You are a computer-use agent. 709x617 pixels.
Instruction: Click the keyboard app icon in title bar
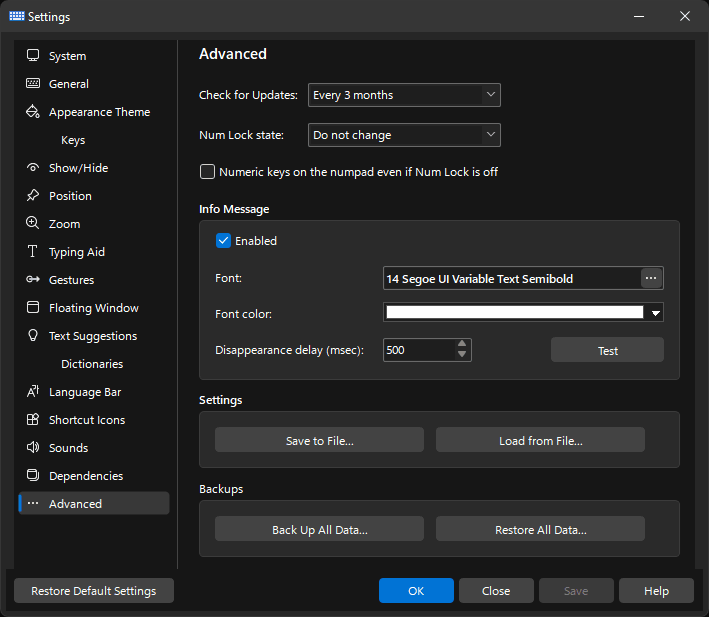[x=17, y=16]
